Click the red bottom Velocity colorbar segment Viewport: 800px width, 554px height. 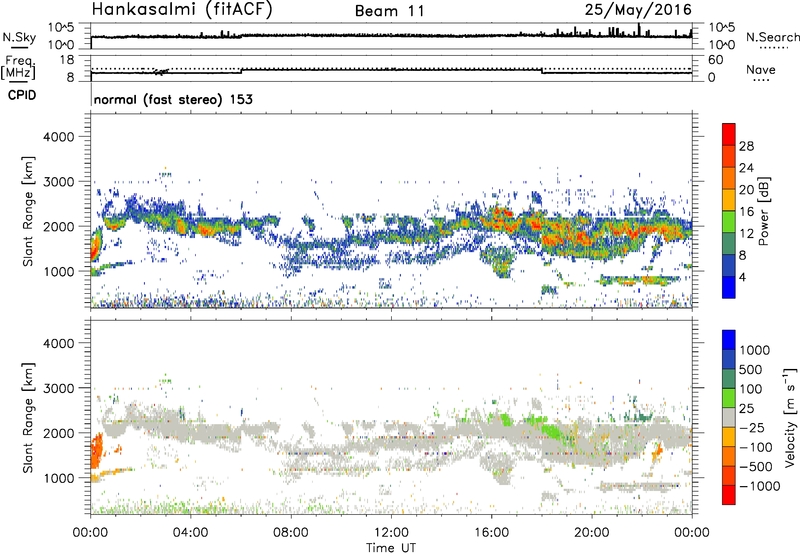click(x=729, y=495)
